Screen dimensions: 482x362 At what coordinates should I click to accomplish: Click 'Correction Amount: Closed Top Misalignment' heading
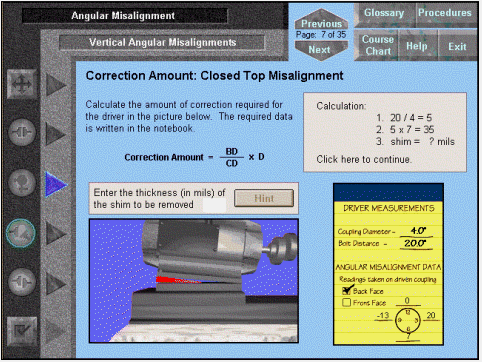click(x=214, y=76)
